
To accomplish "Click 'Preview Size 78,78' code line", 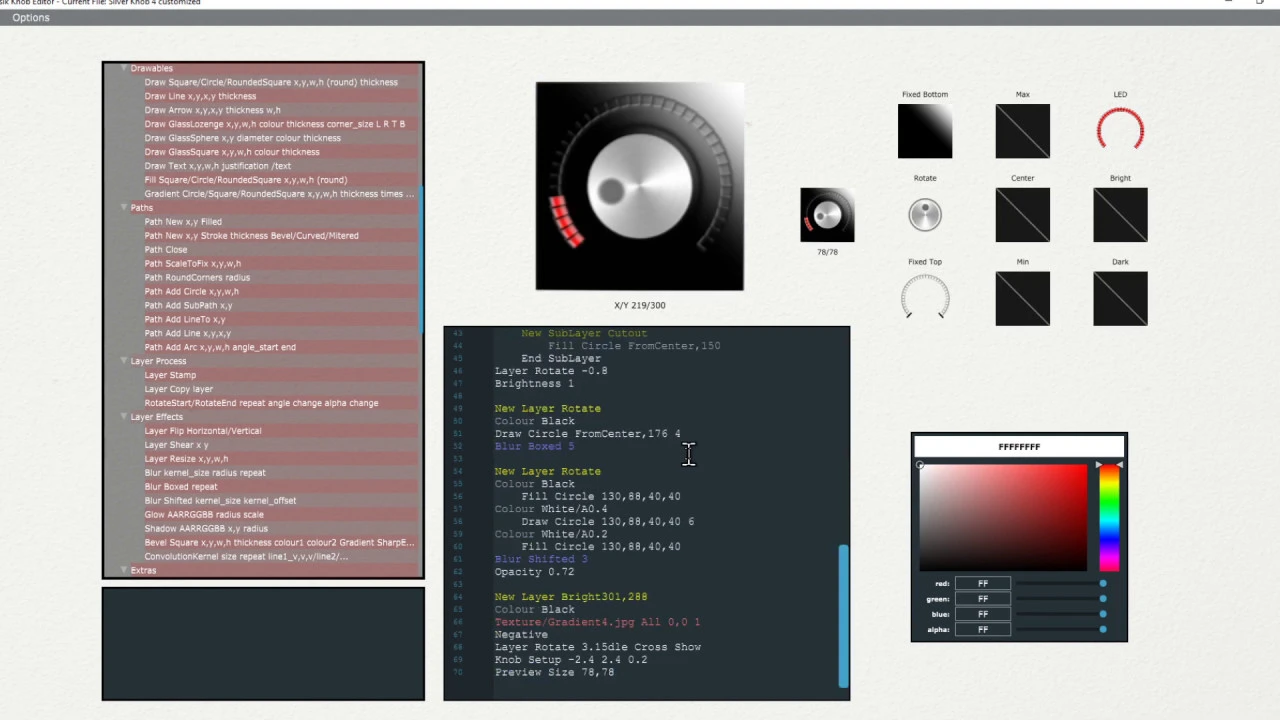I will [554, 673].
